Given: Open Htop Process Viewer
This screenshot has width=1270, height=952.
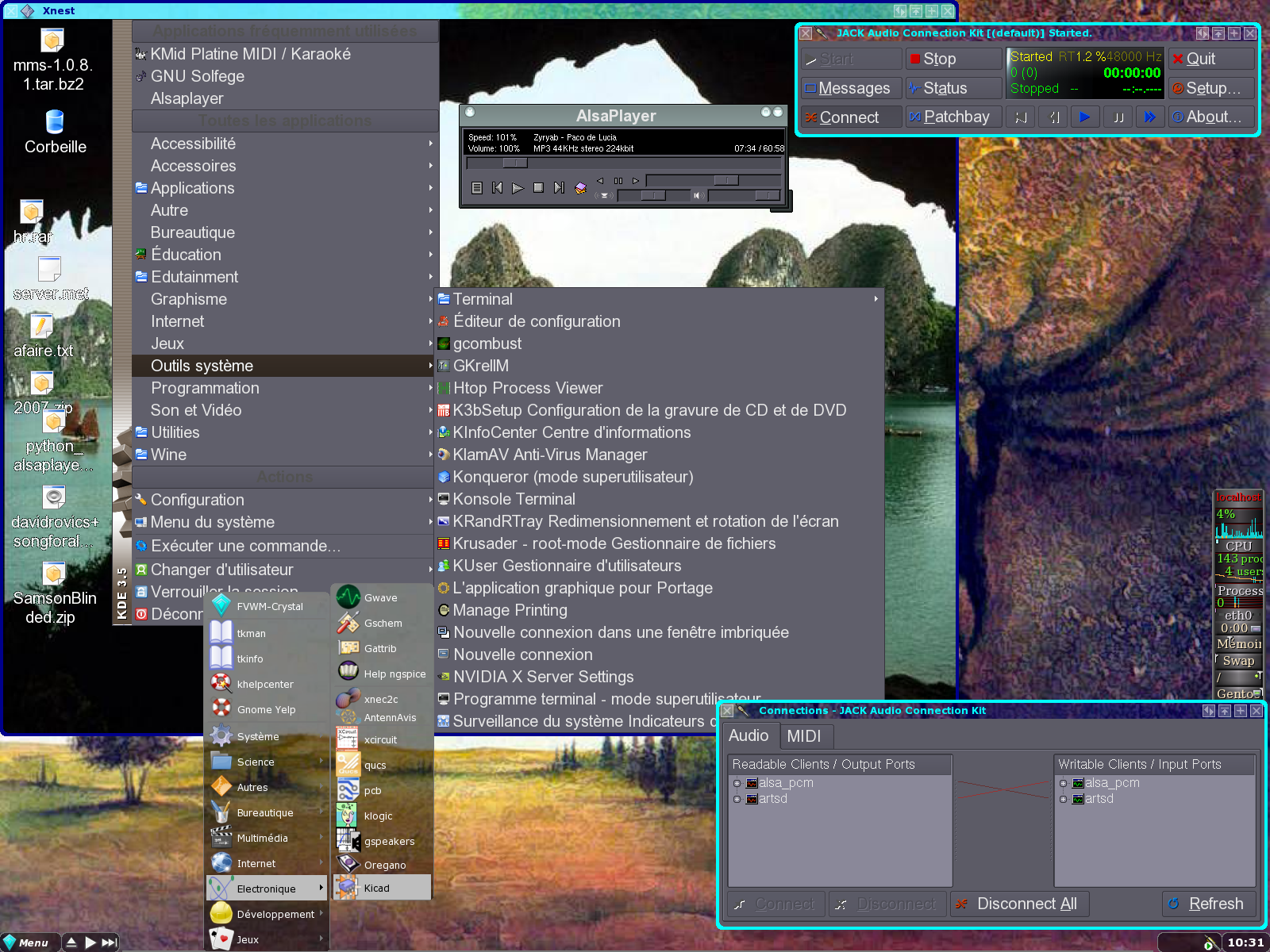Looking at the screenshot, I should click(659, 388).
